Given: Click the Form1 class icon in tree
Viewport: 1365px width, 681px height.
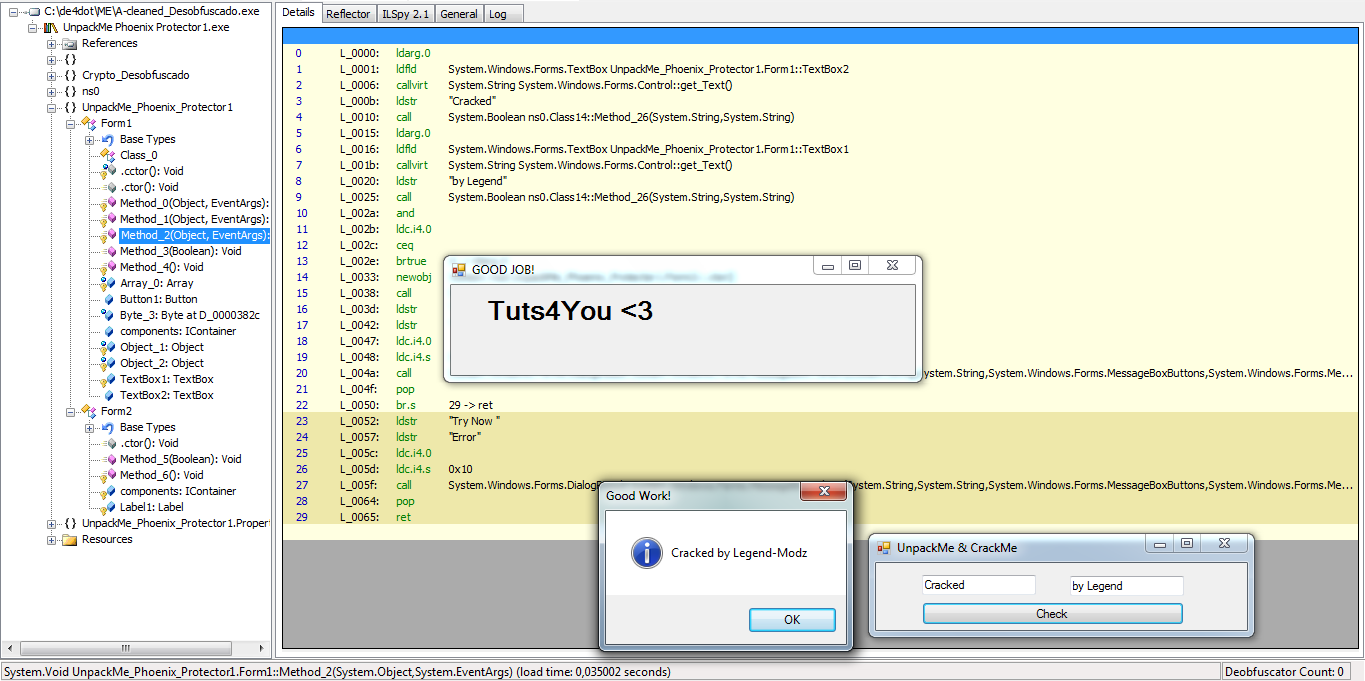Looking at the screenshot, I should (x=88, y=123).
